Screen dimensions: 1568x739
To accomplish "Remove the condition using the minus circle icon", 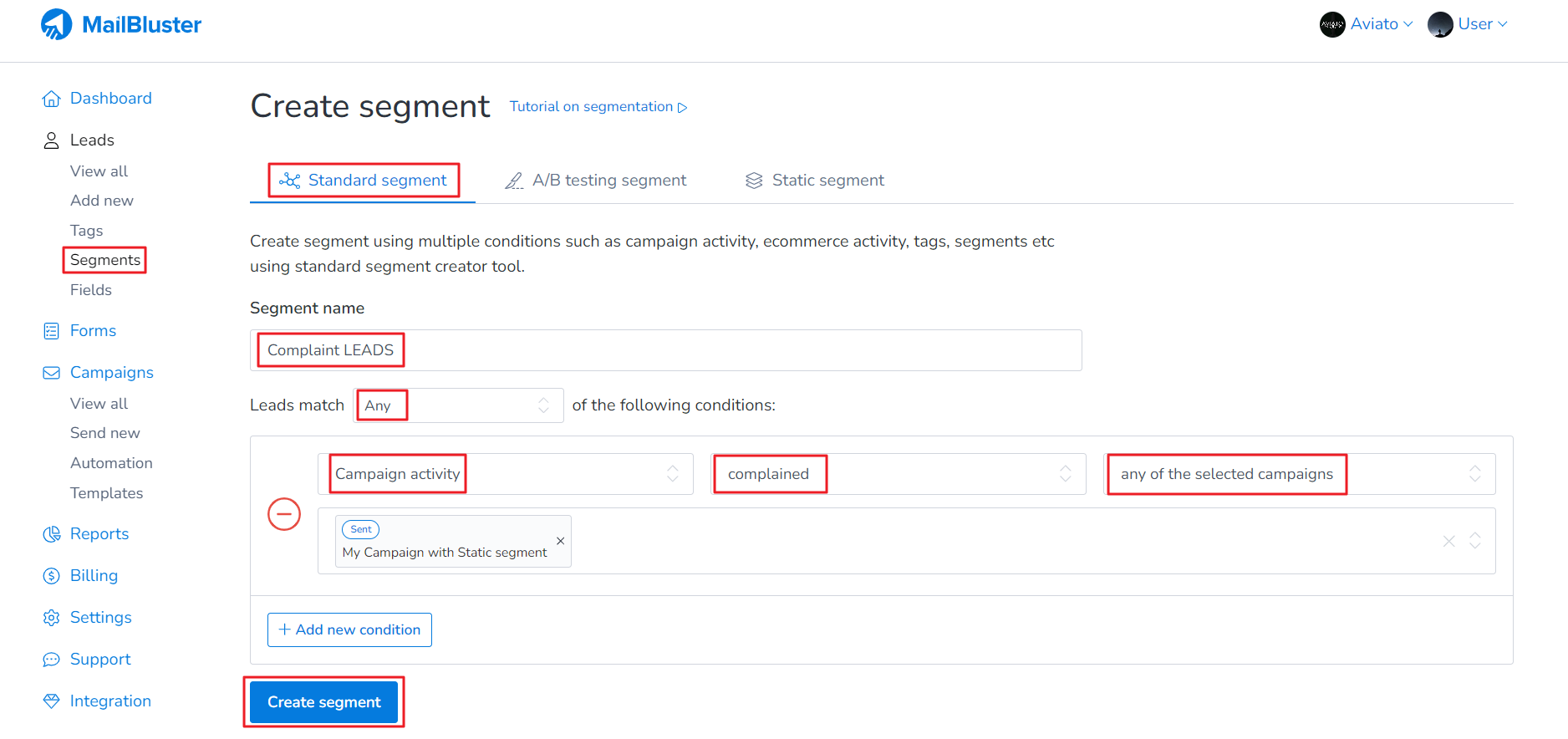I will point(284,514).
